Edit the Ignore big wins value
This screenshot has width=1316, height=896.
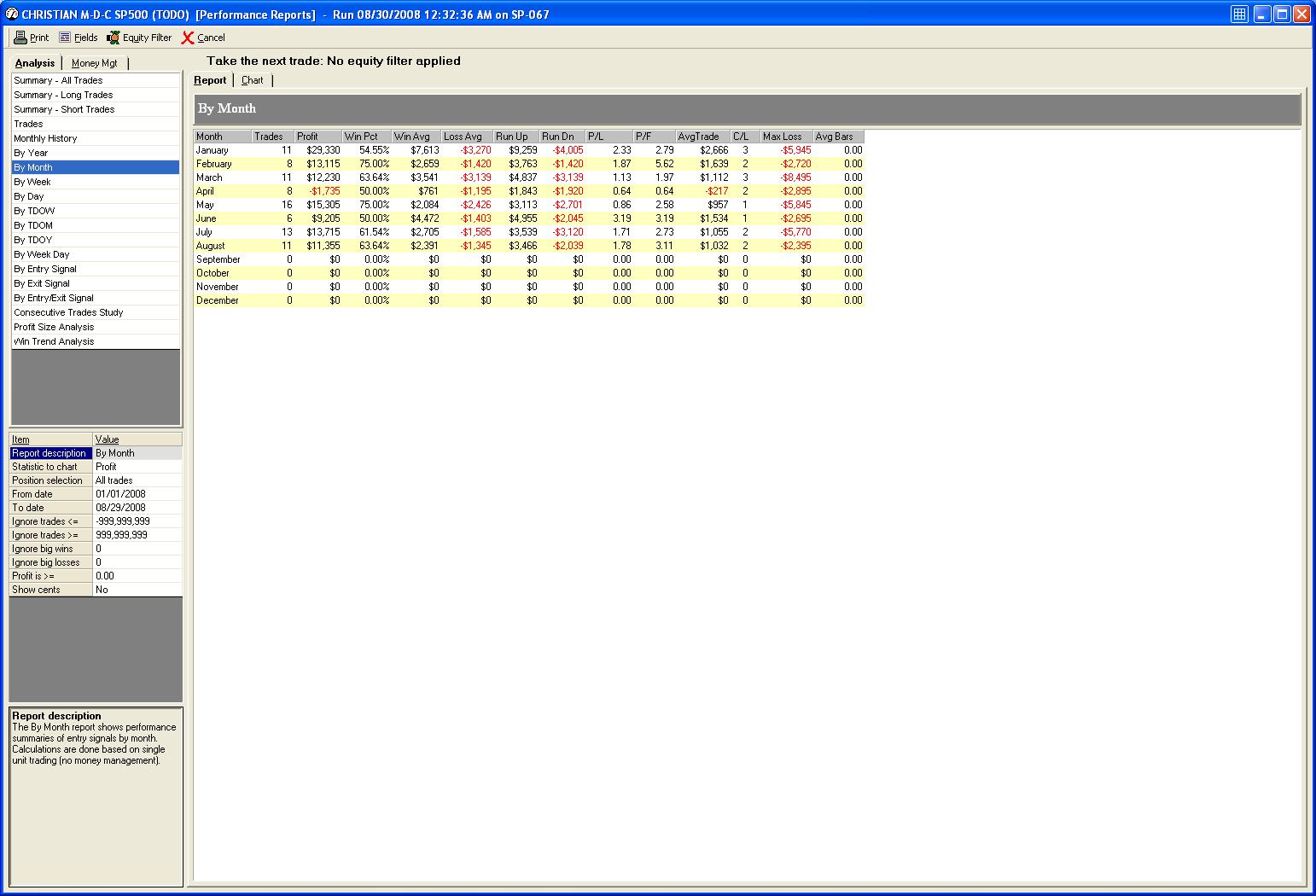coord(137,549)
